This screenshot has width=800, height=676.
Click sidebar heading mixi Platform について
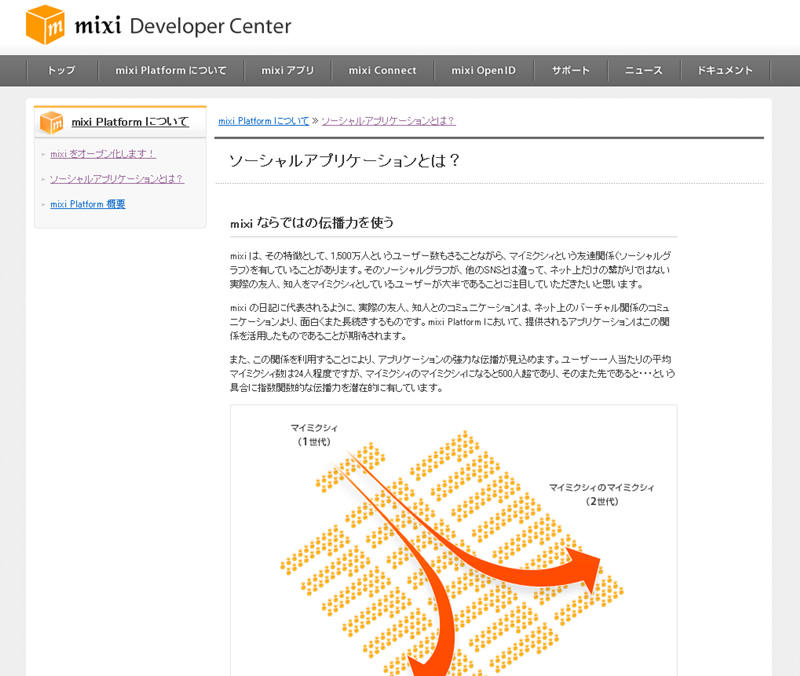click(130, 122)
